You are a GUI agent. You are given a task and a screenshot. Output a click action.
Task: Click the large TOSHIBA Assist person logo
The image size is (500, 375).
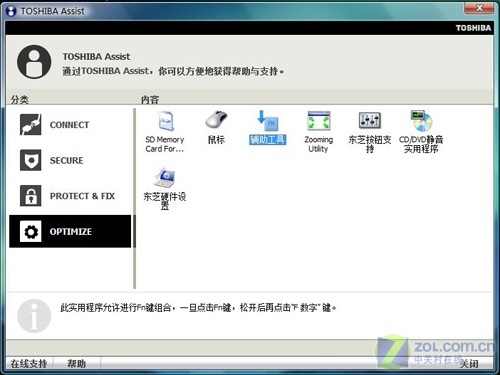coord(34,62)
